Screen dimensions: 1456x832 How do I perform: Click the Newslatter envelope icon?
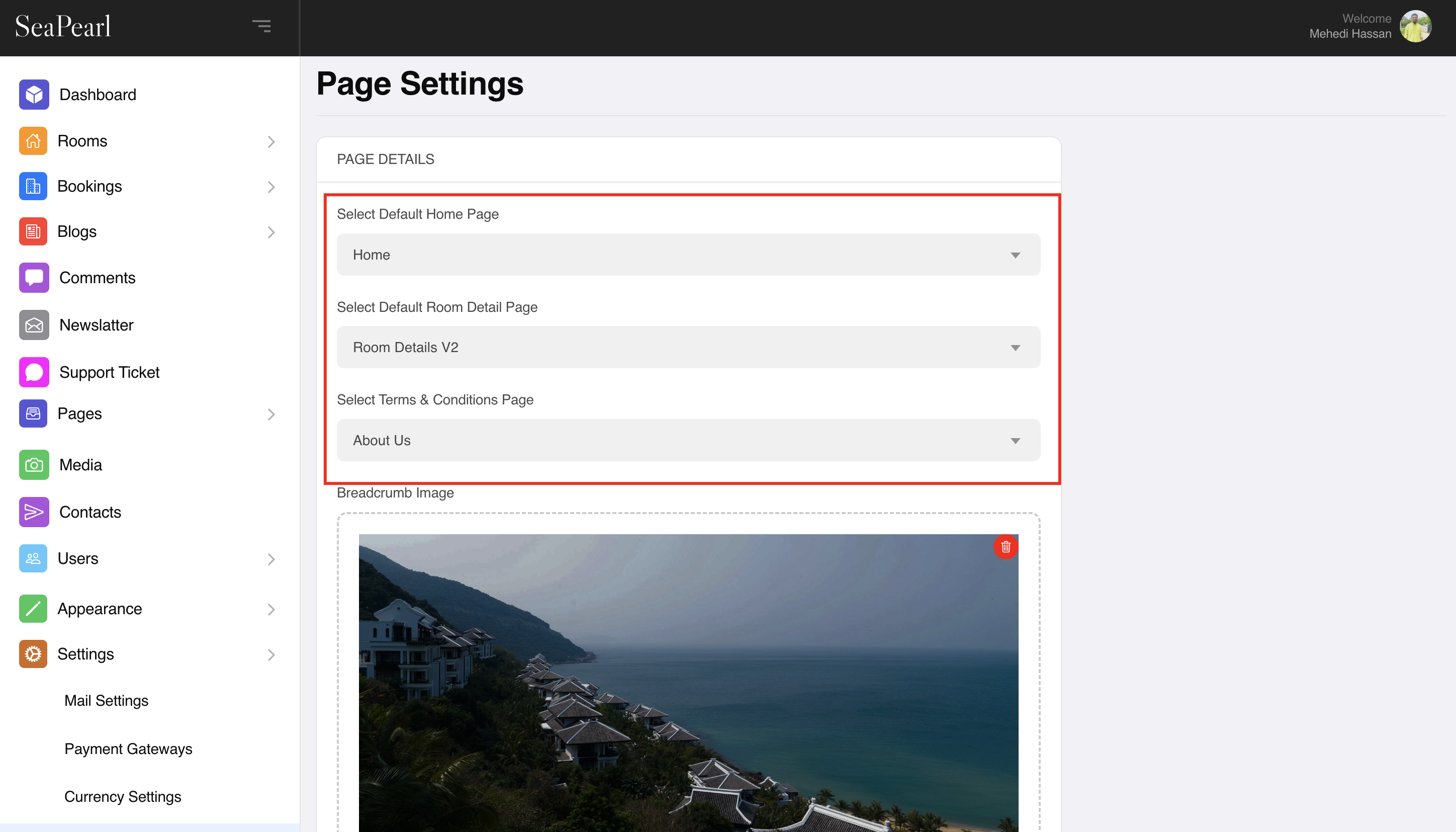pyautogui.click(x=34, y=324)
